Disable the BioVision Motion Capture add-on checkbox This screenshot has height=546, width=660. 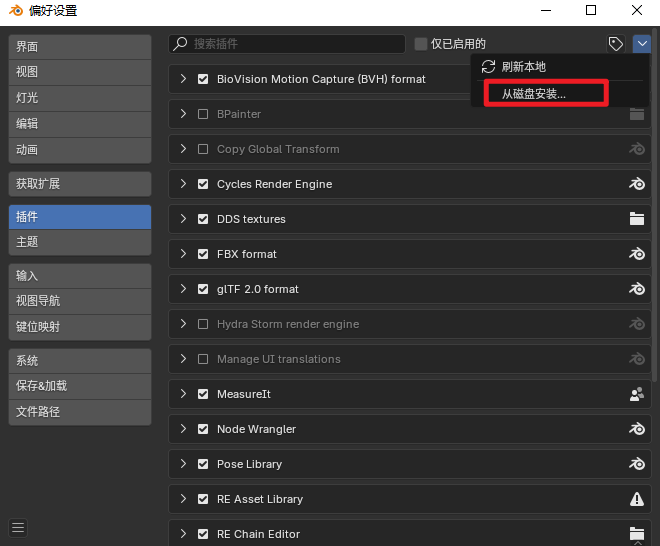click(203, 79)
